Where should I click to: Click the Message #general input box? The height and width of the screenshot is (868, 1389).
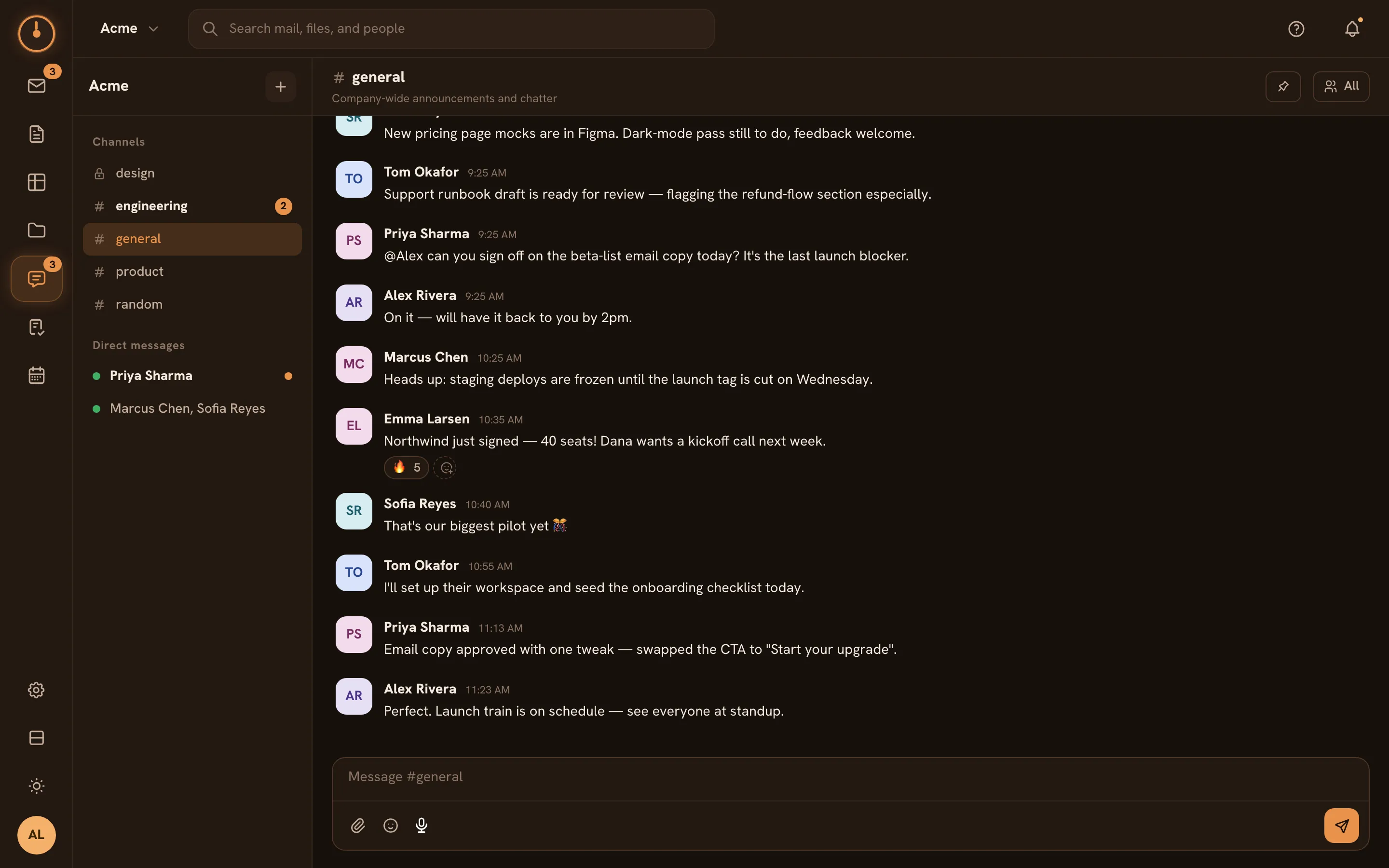pyautogui.click(x=850, y=778)
